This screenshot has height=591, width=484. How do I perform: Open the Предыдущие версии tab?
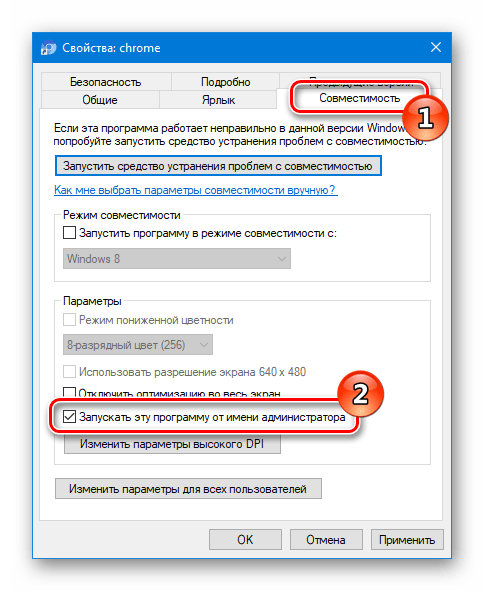pos(360,78)
